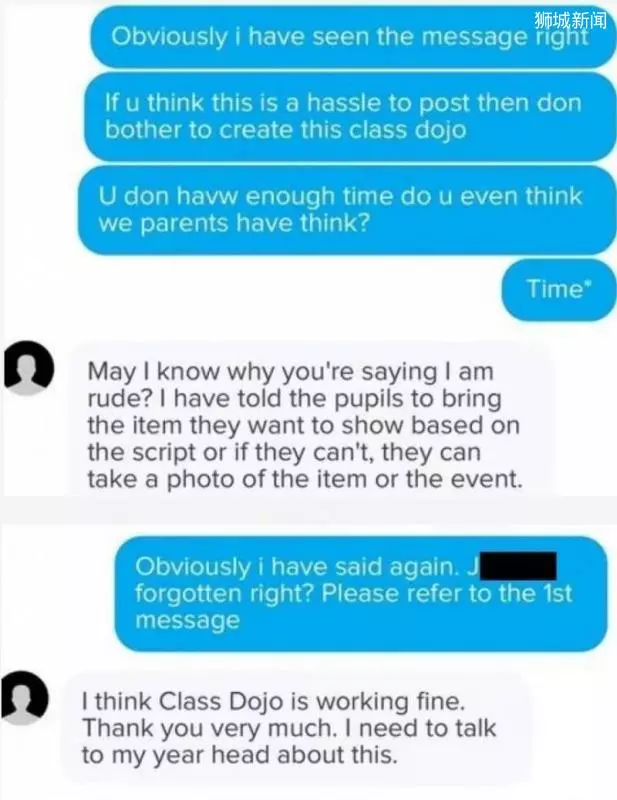The height and width of the screenshot is (800, 617).
Task: Tap the phrase 'we parents have think?'
Action: pyautogui.click(x=234, y=223)
